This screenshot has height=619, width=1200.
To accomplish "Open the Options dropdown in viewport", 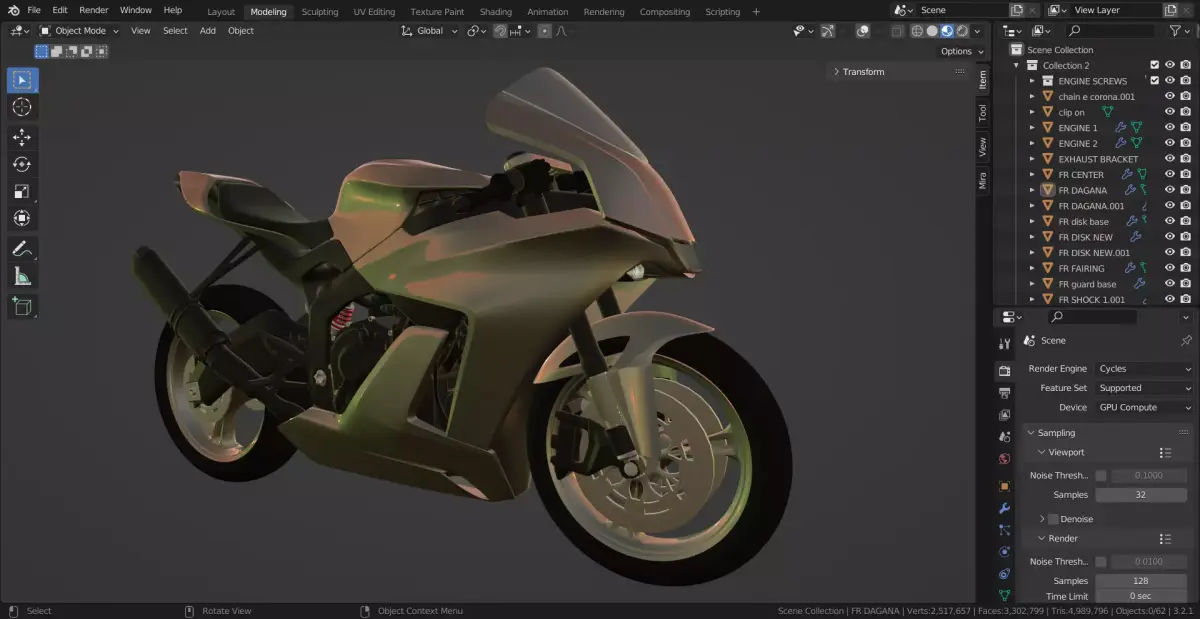I will (x=961, y=51).
